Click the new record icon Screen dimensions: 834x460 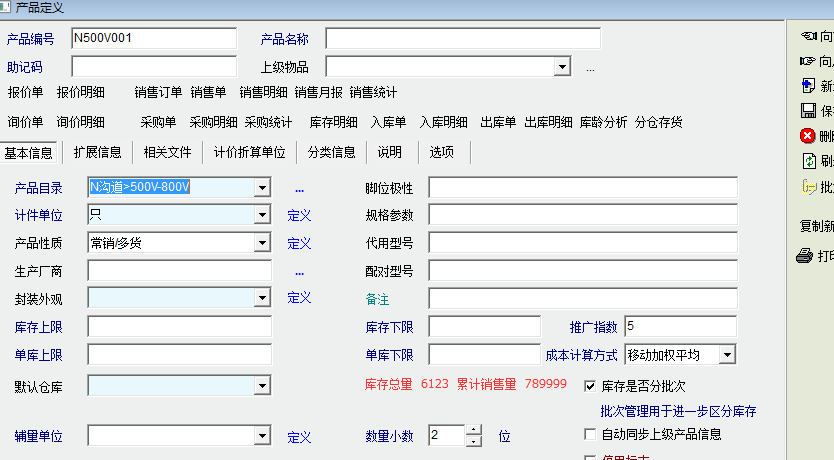[808, 85]
